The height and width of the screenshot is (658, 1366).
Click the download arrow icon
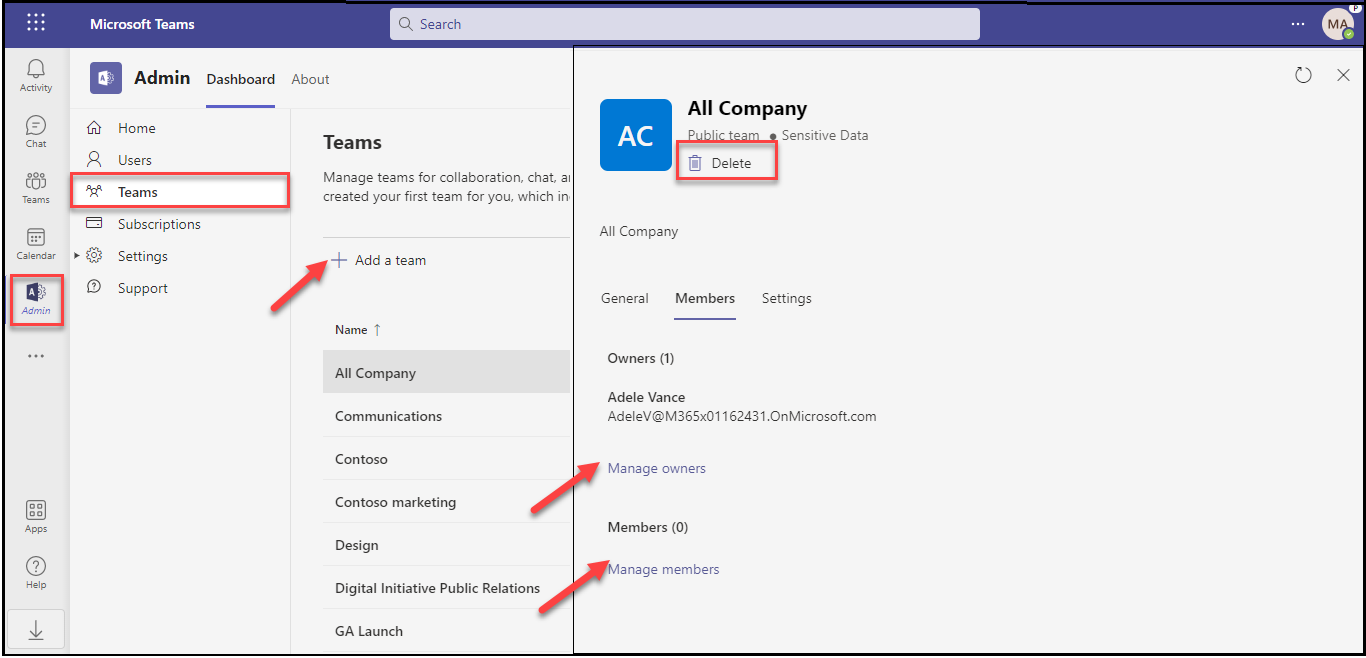pyautogui.click(x=36, y=629)
